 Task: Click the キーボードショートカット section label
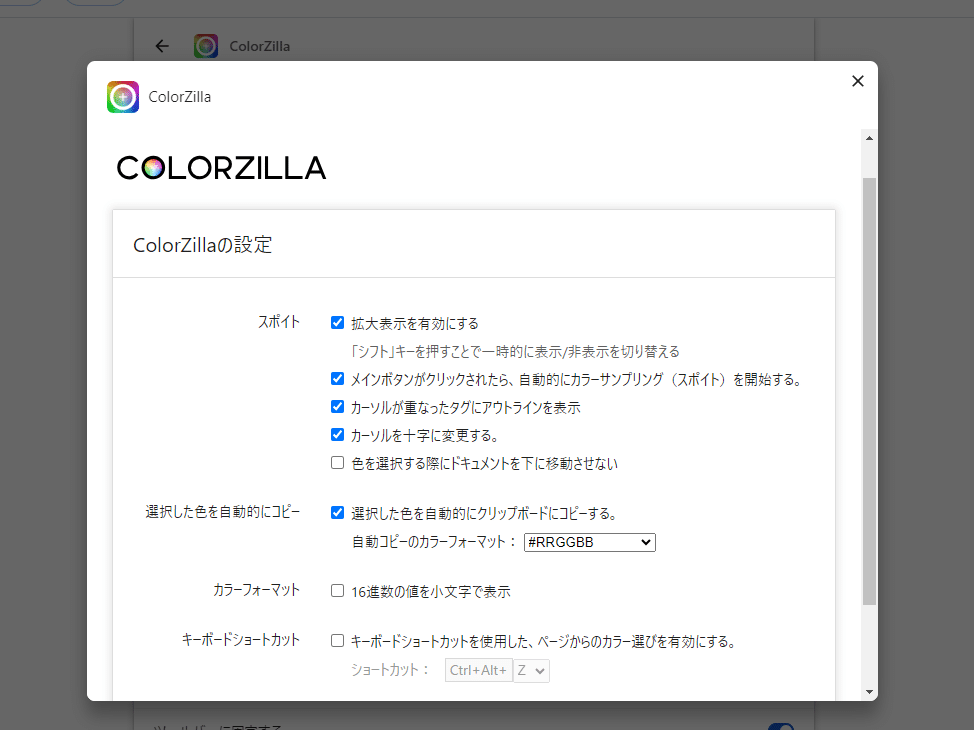click(240, 640)
